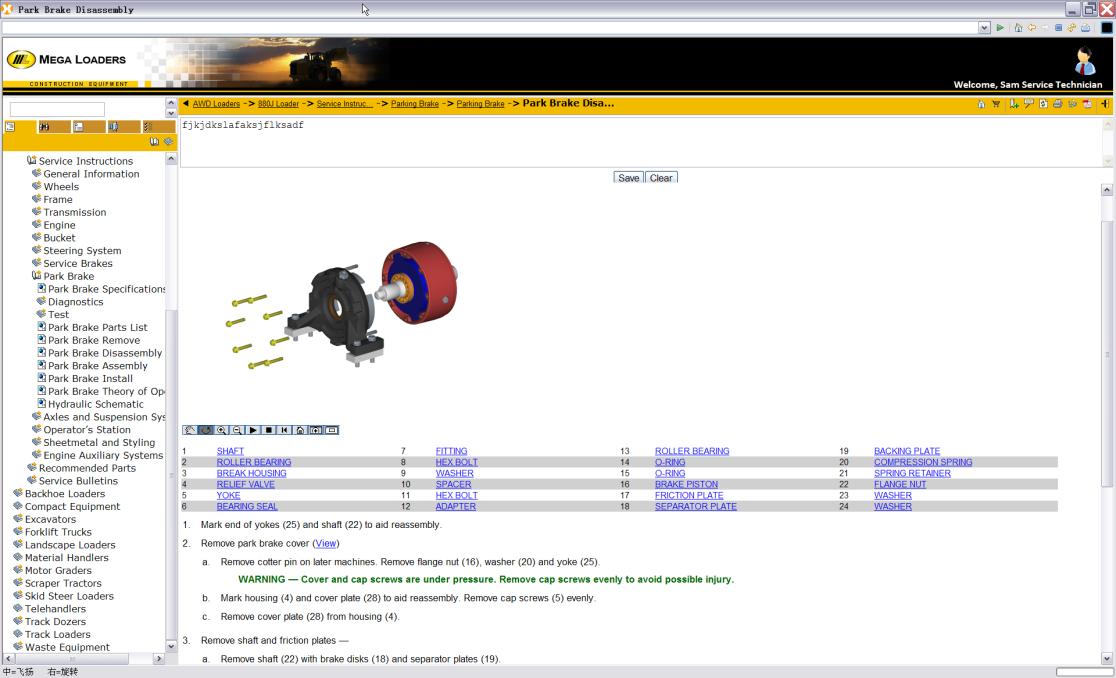The width and height of the screenshot is (1116, 678).
Task: Click the print icon in yellow toolbar
Action: tap(1058, 104)
